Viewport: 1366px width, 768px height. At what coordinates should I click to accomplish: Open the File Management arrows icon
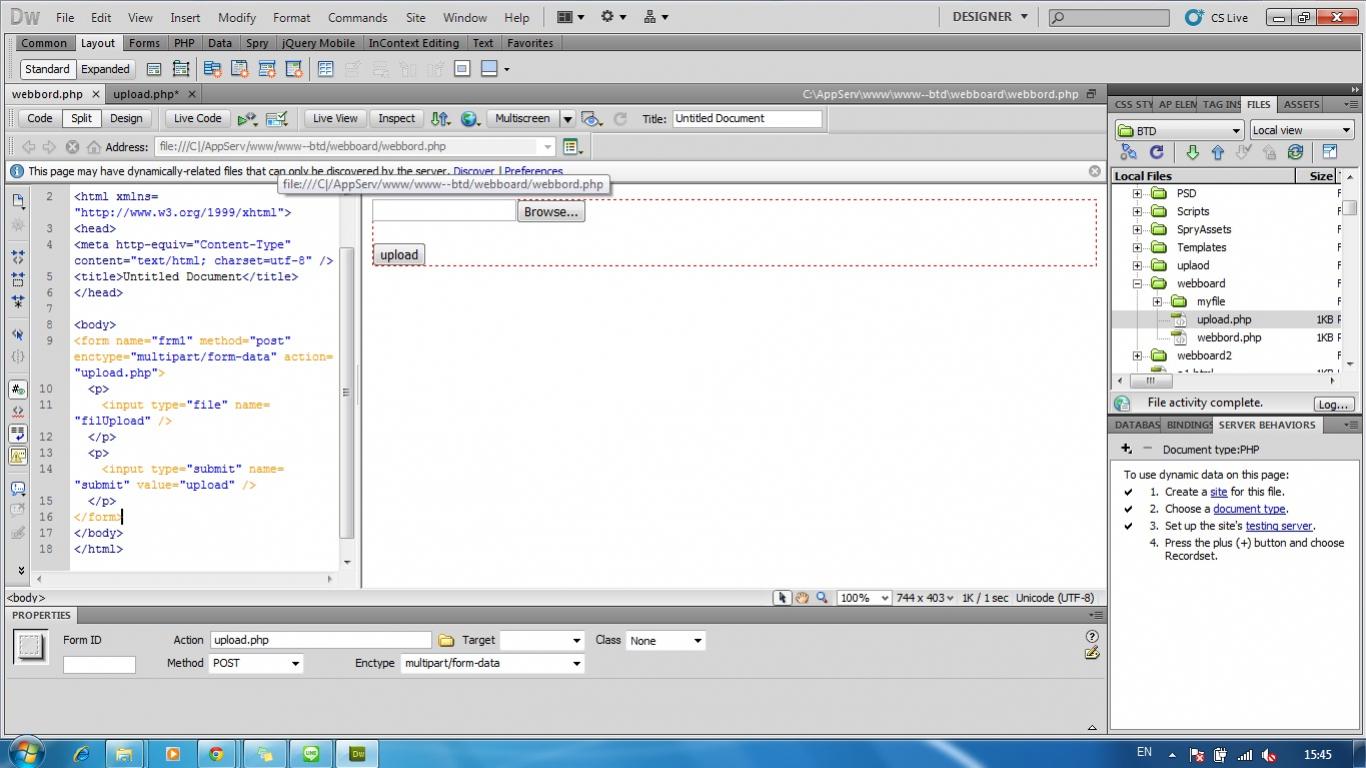(440, 118)
